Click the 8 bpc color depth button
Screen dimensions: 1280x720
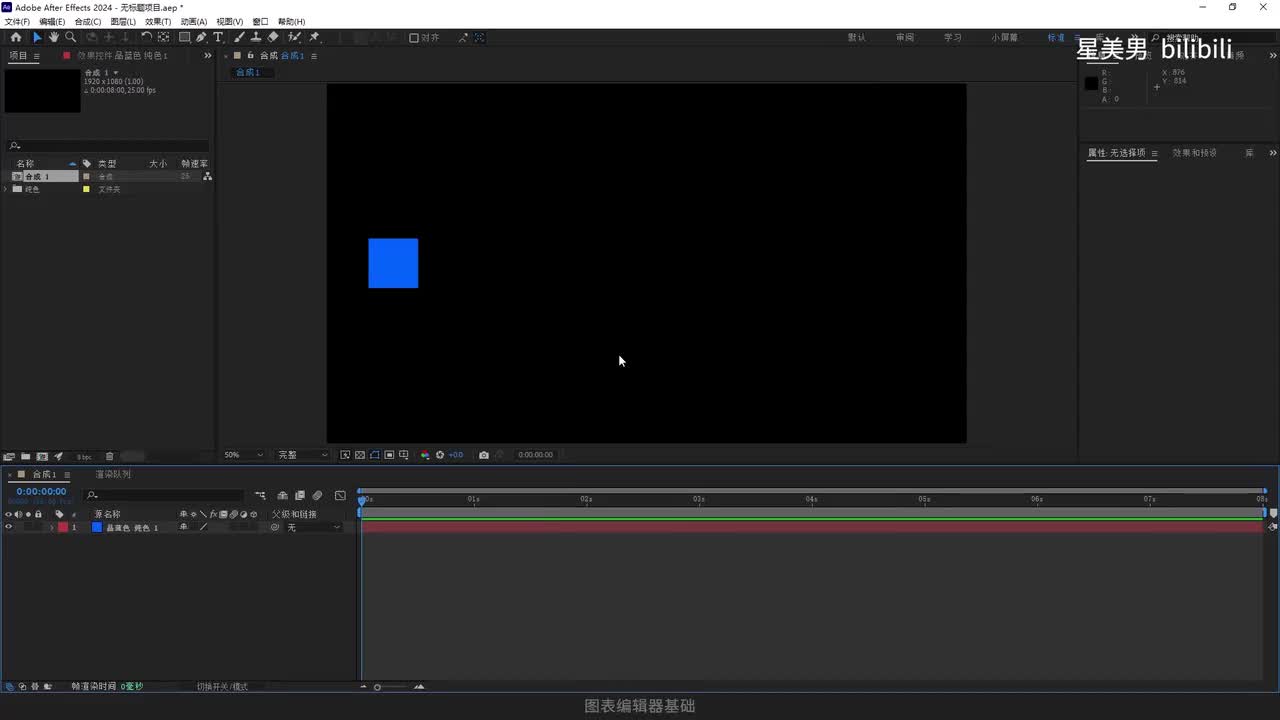coord(84,457)
